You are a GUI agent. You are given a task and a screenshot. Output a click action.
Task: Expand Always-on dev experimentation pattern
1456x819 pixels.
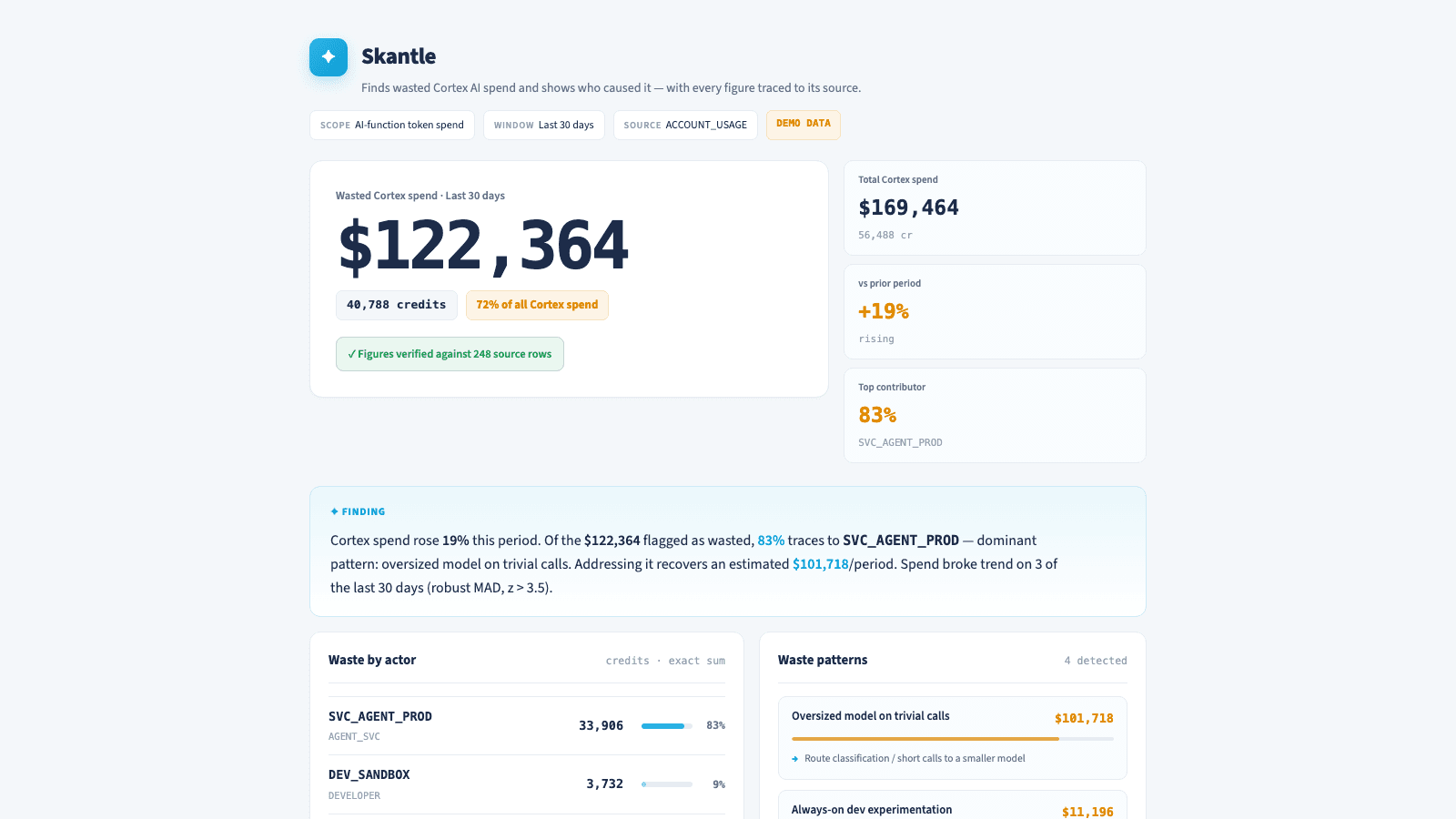953,806
